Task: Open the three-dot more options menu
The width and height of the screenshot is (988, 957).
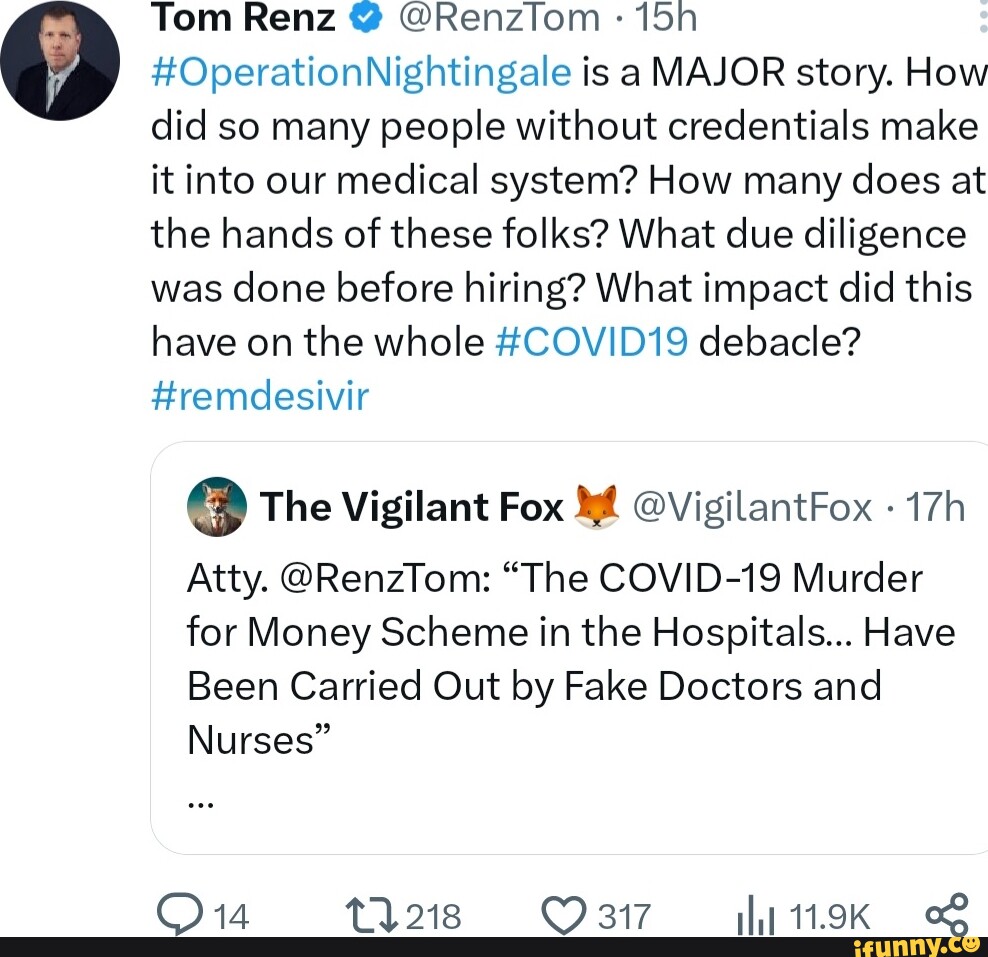Action: coord(980,17)
